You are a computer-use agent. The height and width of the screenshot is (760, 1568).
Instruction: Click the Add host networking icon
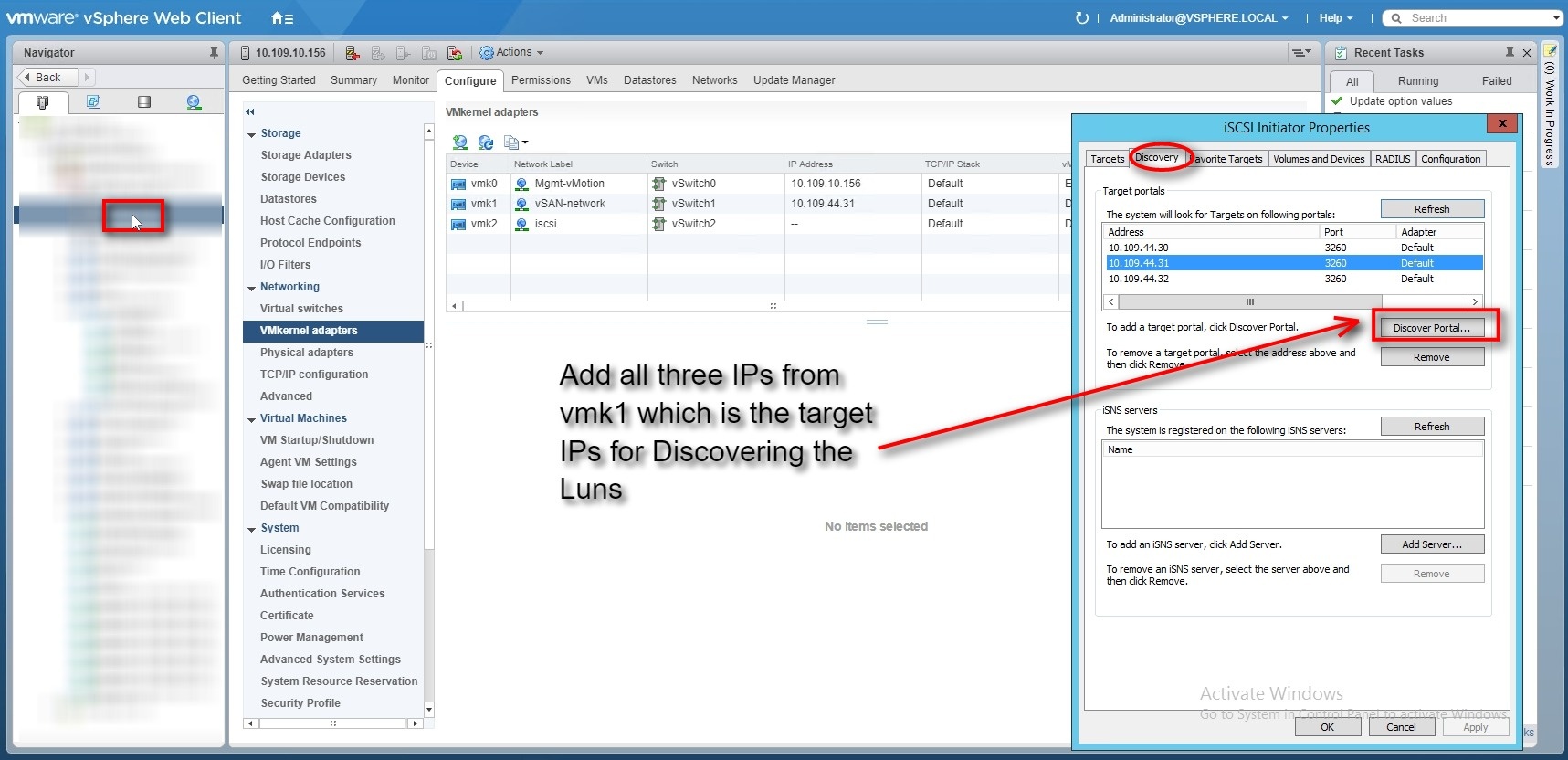[460, 142]
